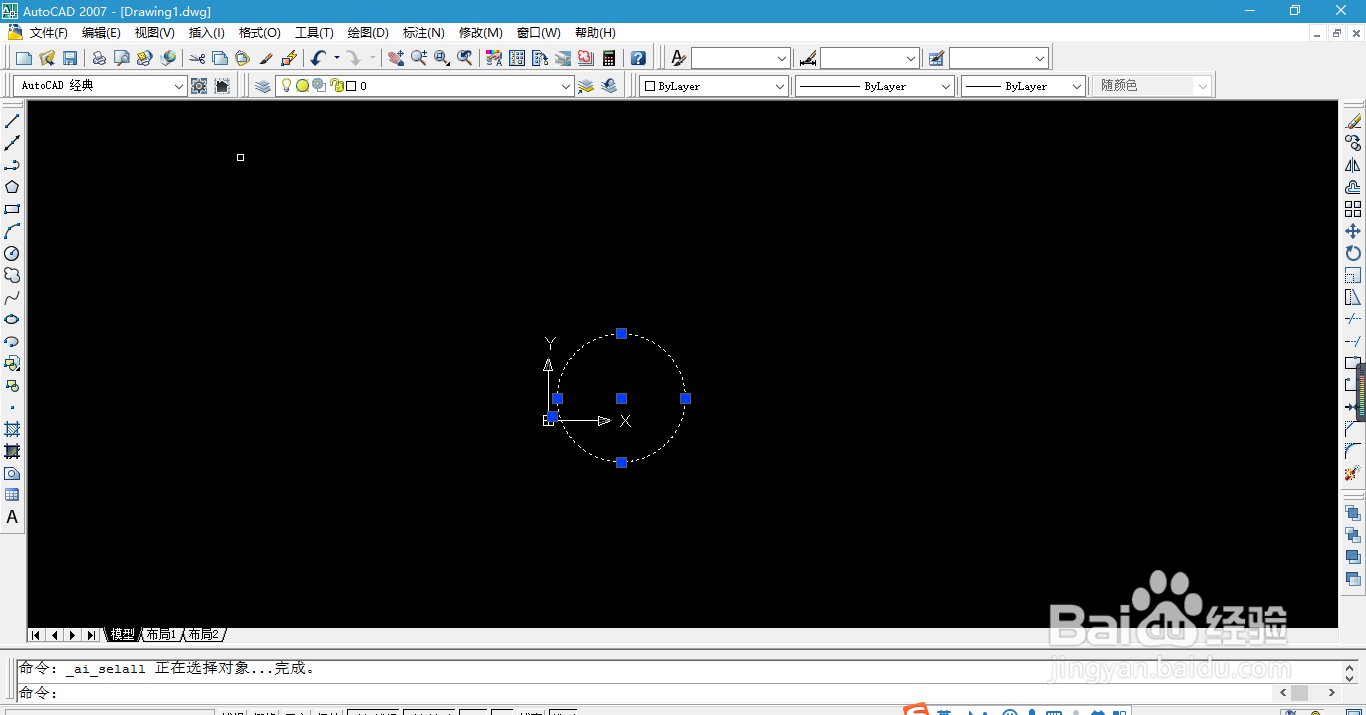Choose the Offset tool

point(1353,187)
